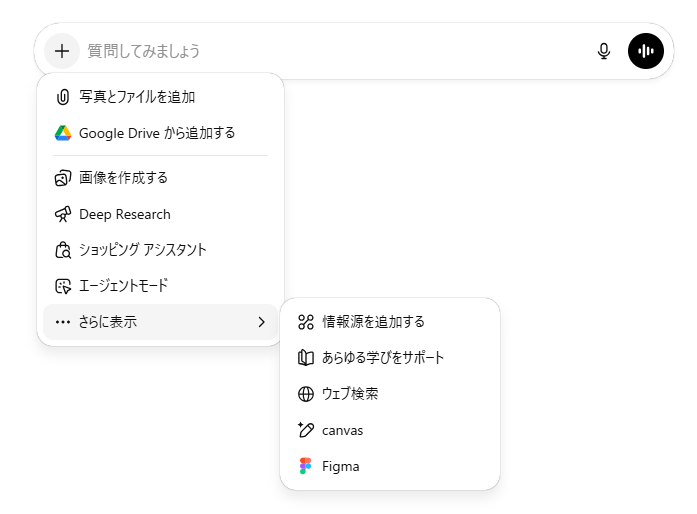Click the shopping bag assistant icon
Image resolution: width=697 pixels, height=514 pixels.
63,250
